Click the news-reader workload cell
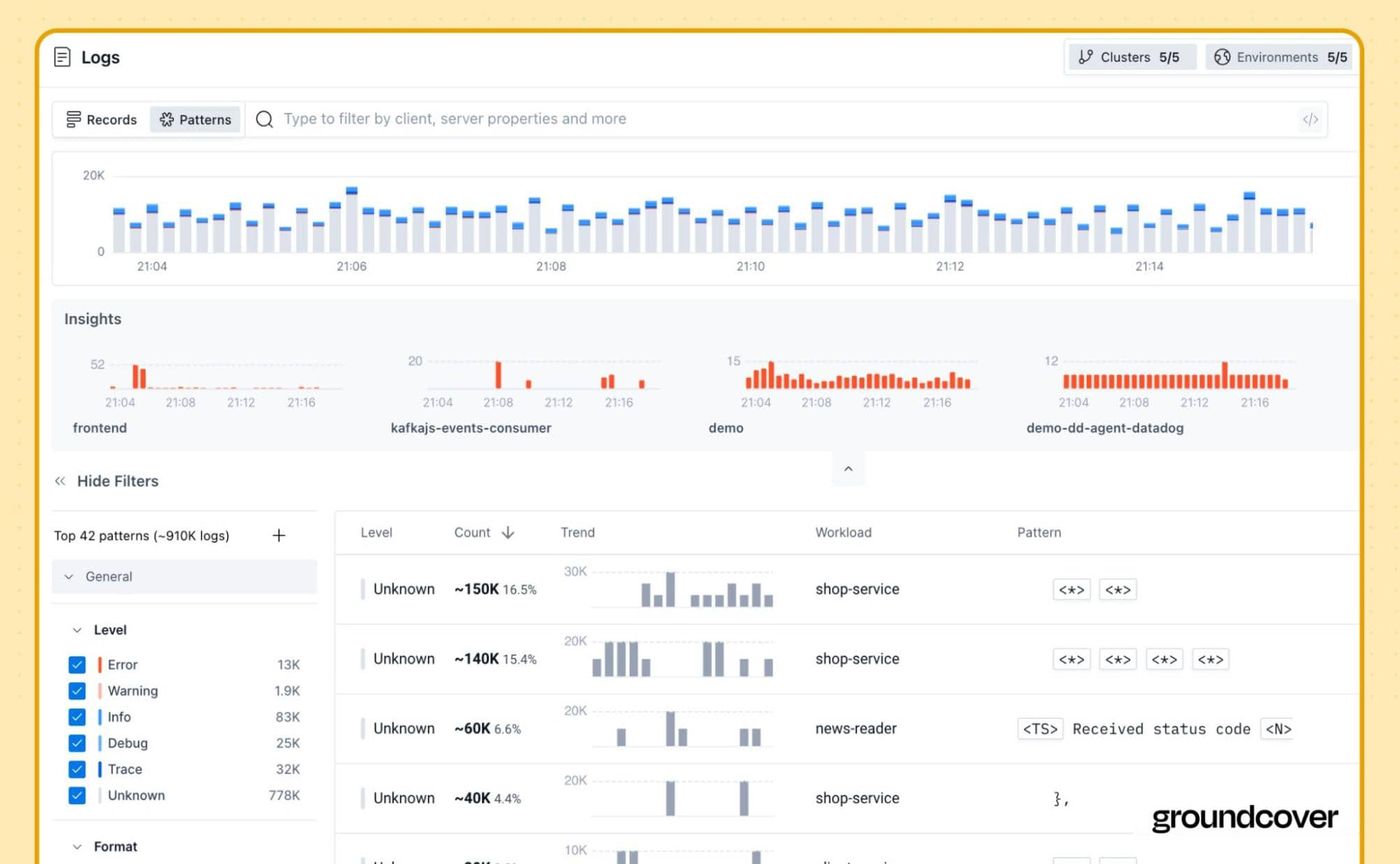Screen dimensions: 1400x864 (856, 728)
